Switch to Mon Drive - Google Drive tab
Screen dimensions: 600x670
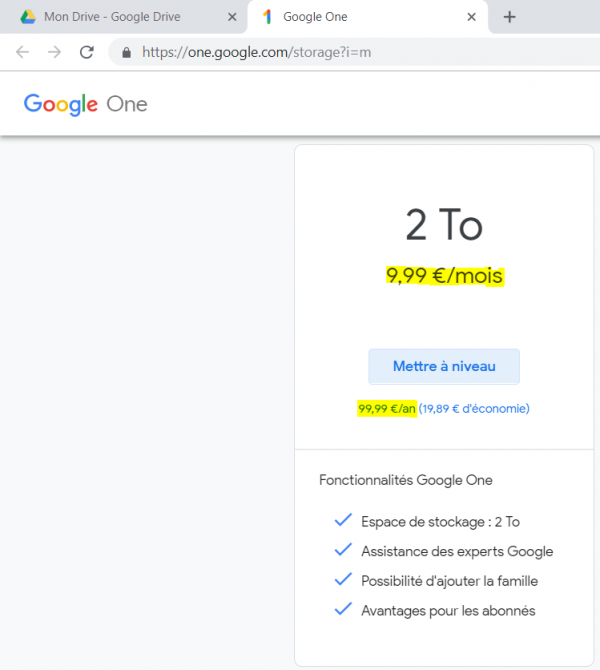(x=124, y=17)
